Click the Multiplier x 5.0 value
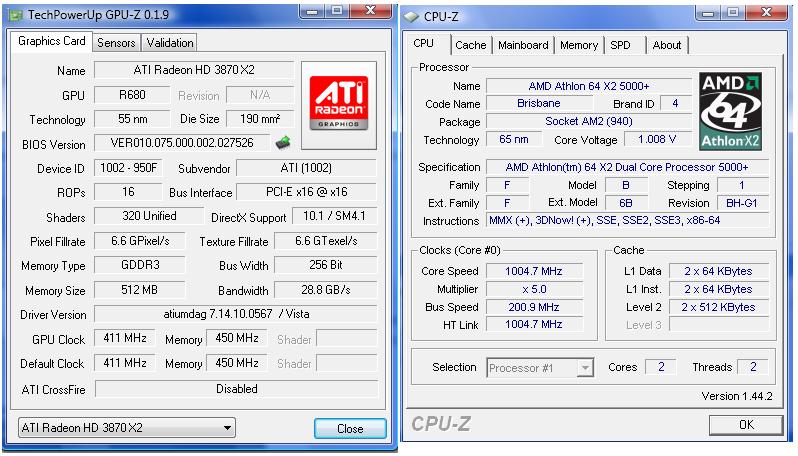This screenshot has height=456, width=798. (534, 289)
